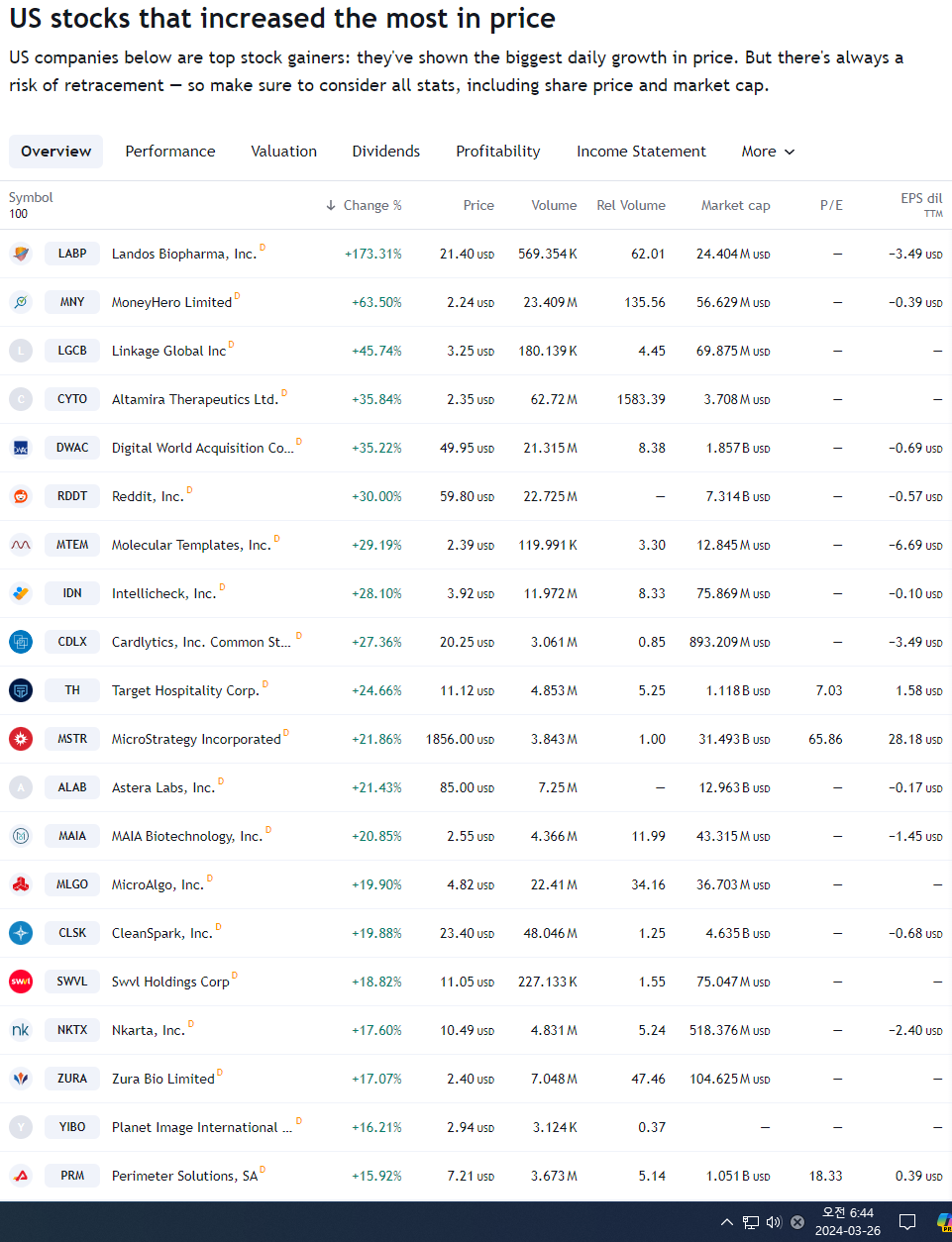Open the Windows notification center icon

[x=906, y=1222]
